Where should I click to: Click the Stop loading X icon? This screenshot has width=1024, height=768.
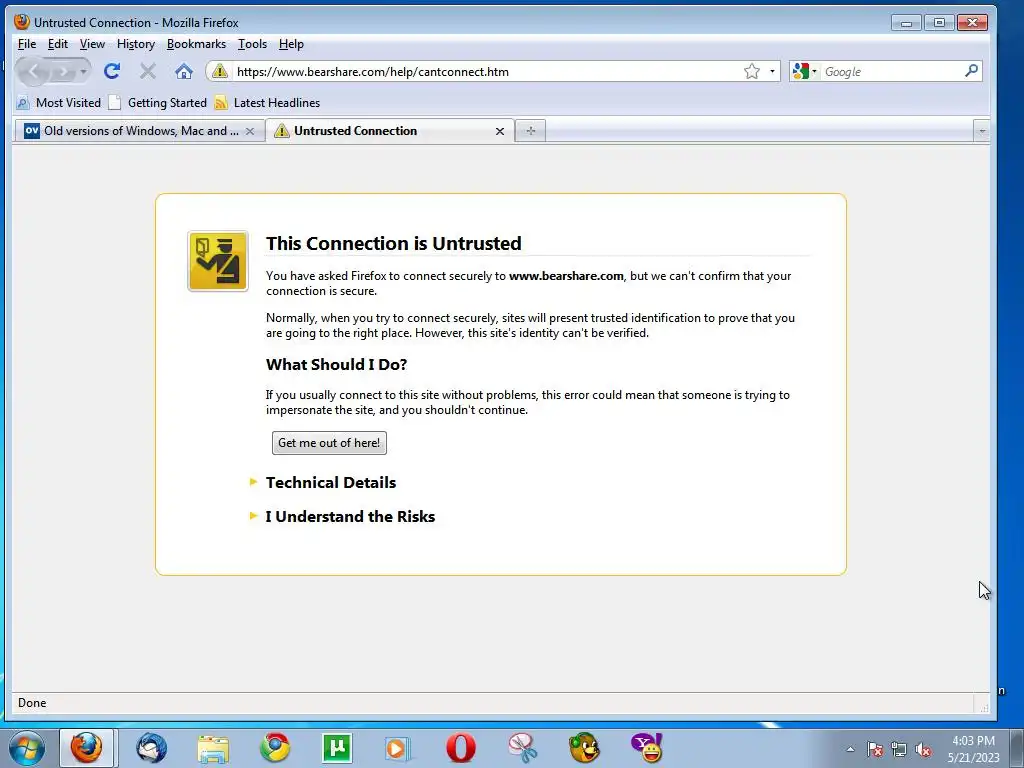pos(148,71)
